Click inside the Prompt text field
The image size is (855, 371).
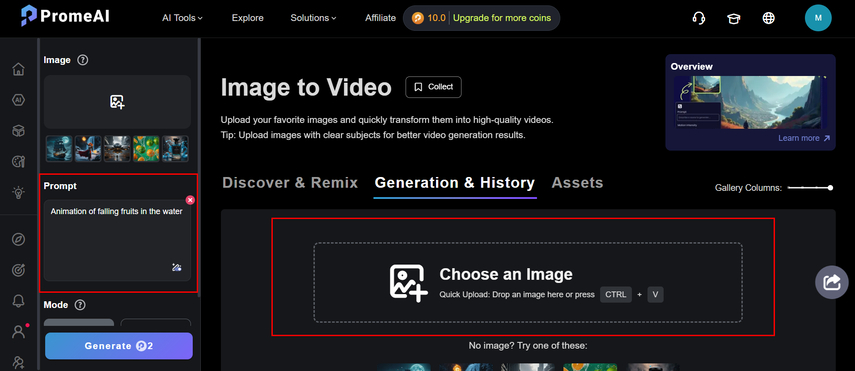(x=117, y=240)
